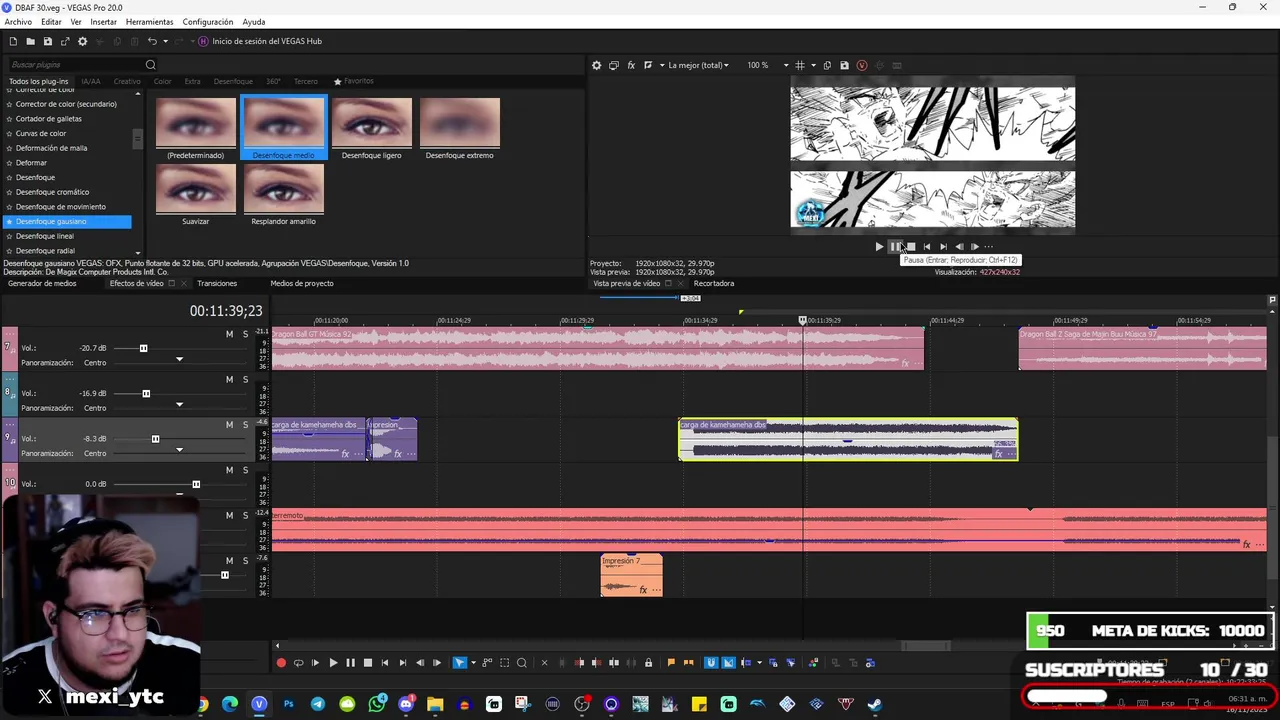This screenshot has height=720, width=1280.
Task: Choose the Desenfoque extremo preset thumbnail
Action: pyautogui.click(x=459, y=122)
